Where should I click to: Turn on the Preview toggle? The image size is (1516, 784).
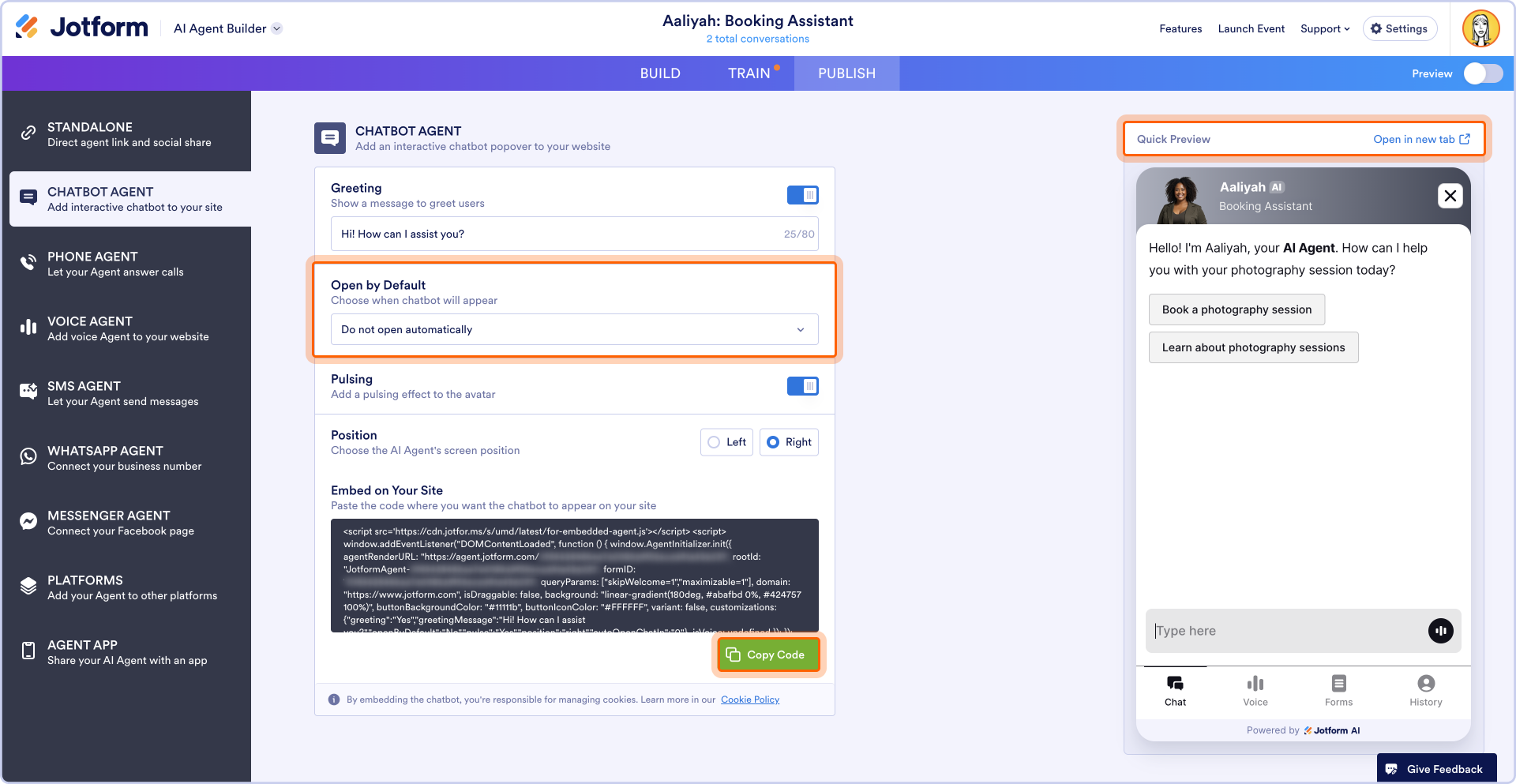(x=1483, y=73)
